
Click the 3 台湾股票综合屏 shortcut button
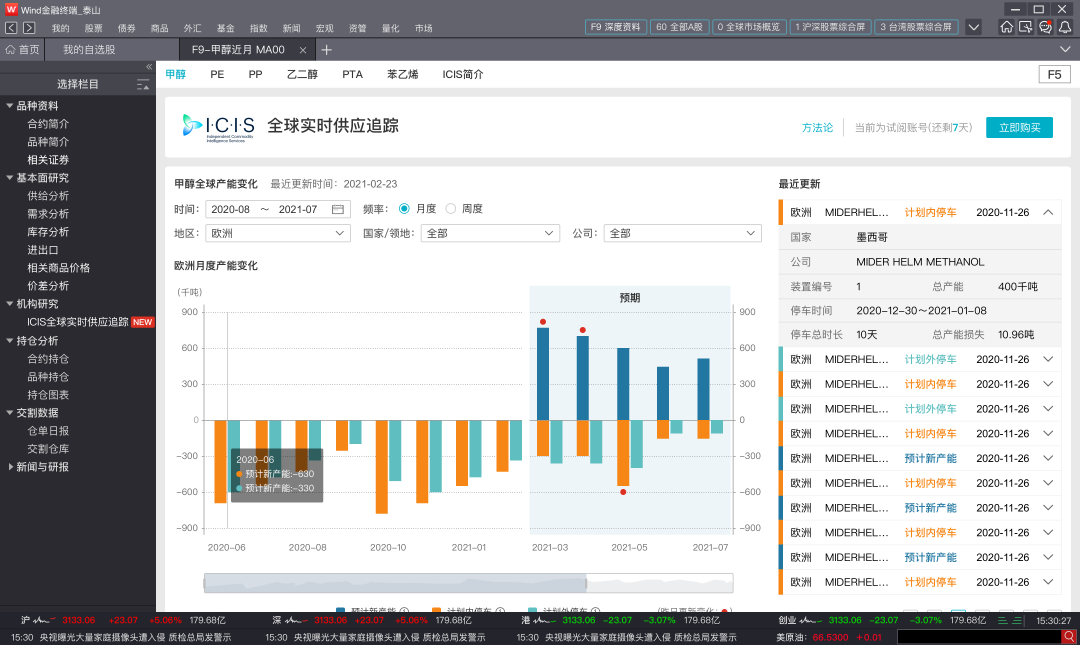tap(916, 27)
